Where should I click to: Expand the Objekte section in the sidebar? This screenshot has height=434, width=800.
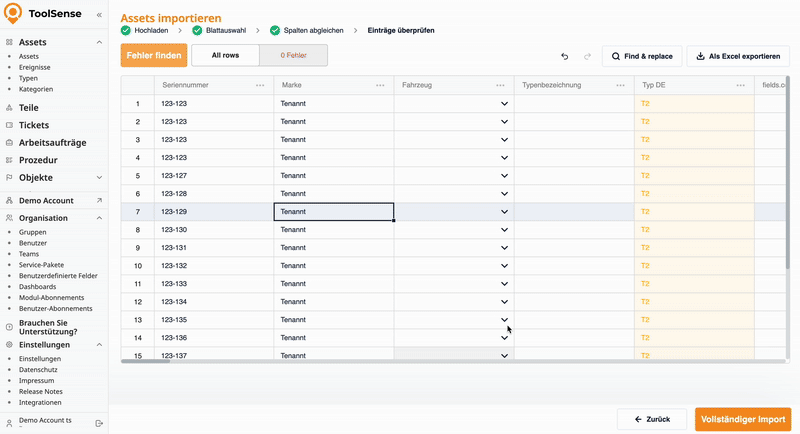pos(99,177)
